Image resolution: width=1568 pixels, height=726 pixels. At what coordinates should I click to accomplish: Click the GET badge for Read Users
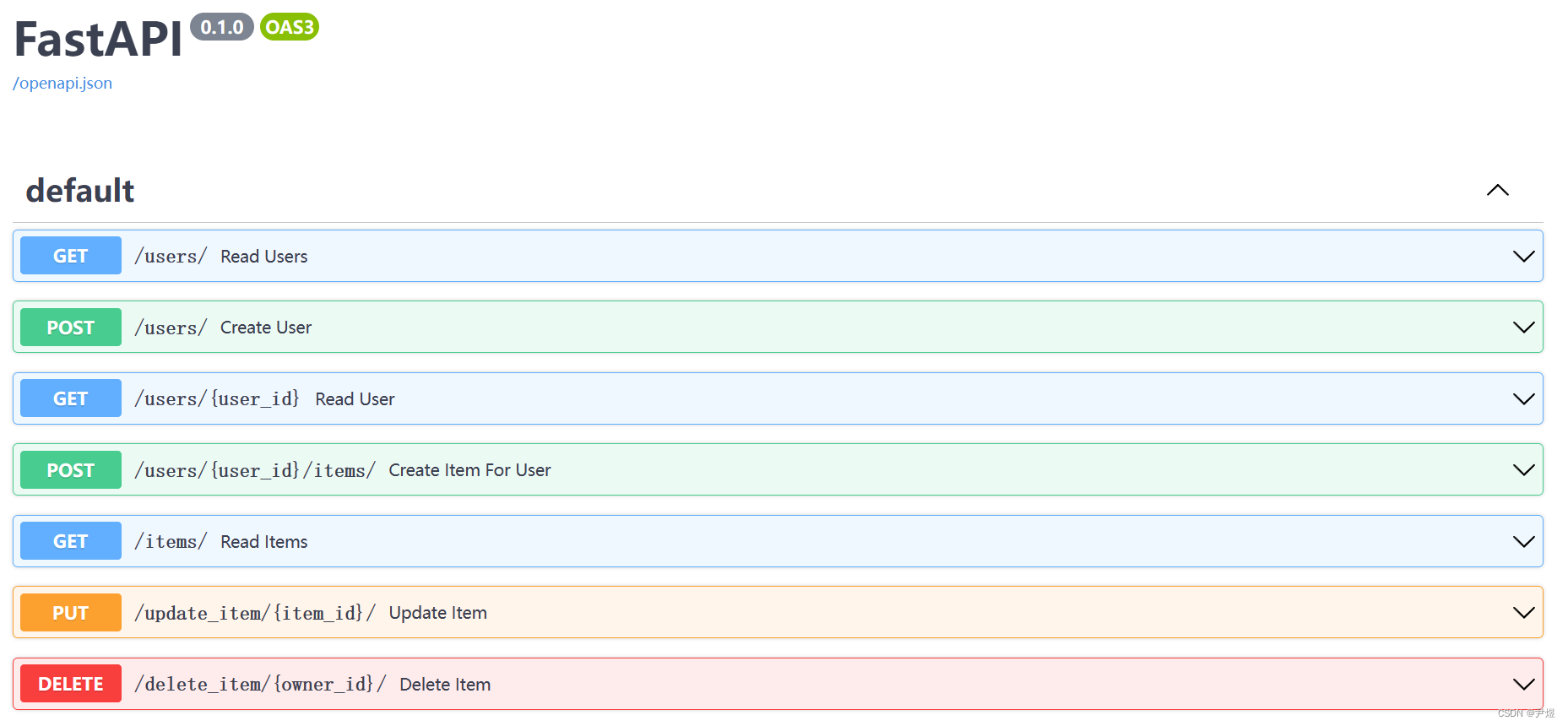71,256
